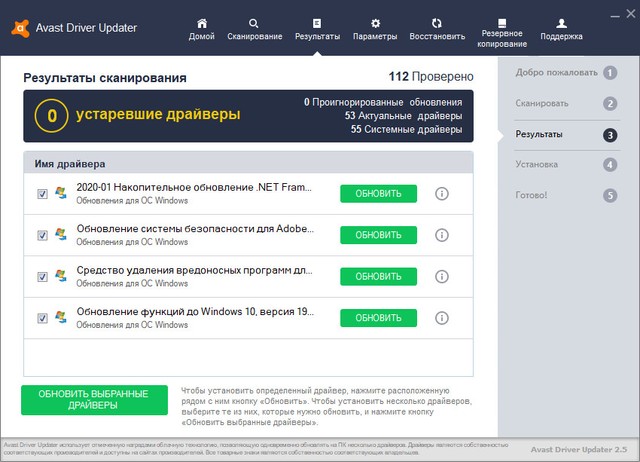Toggle checkbox for Windows 10 feature update
Viewport: 640px width, 462px height.
tap(42, 318)
